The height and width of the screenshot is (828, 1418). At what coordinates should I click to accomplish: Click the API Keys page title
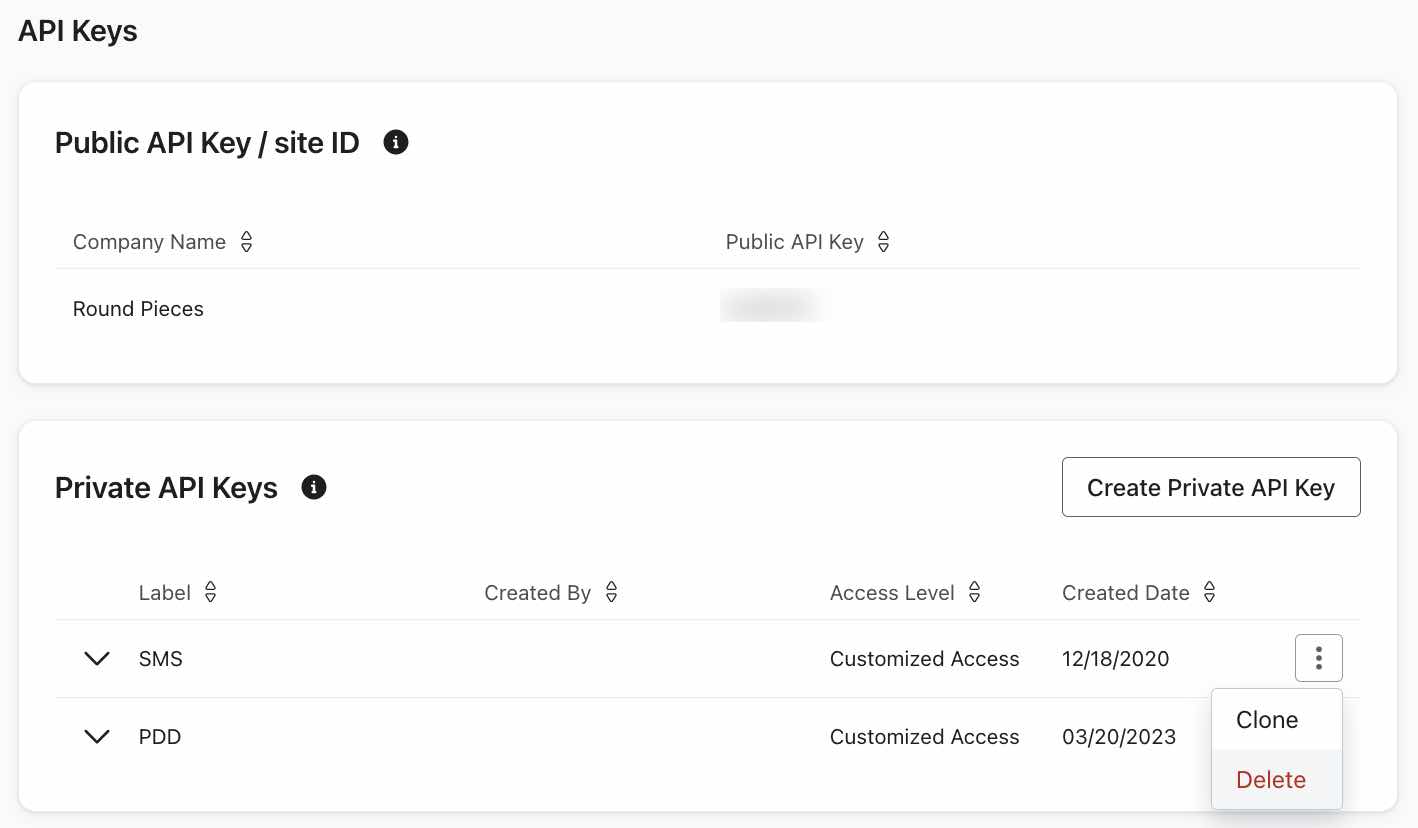(x=77, y=31)
